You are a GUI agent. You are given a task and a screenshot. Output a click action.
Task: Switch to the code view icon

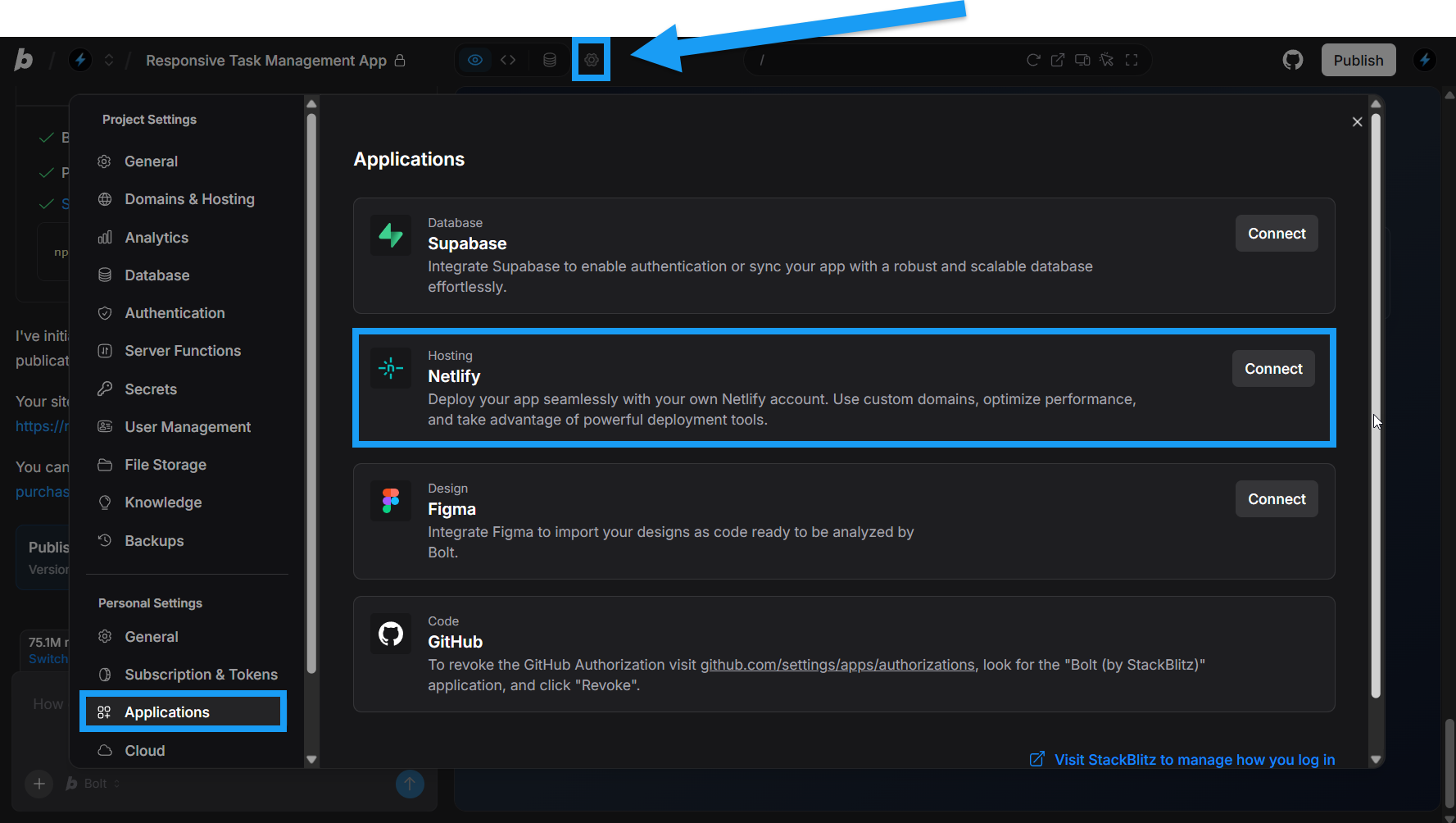508,60
